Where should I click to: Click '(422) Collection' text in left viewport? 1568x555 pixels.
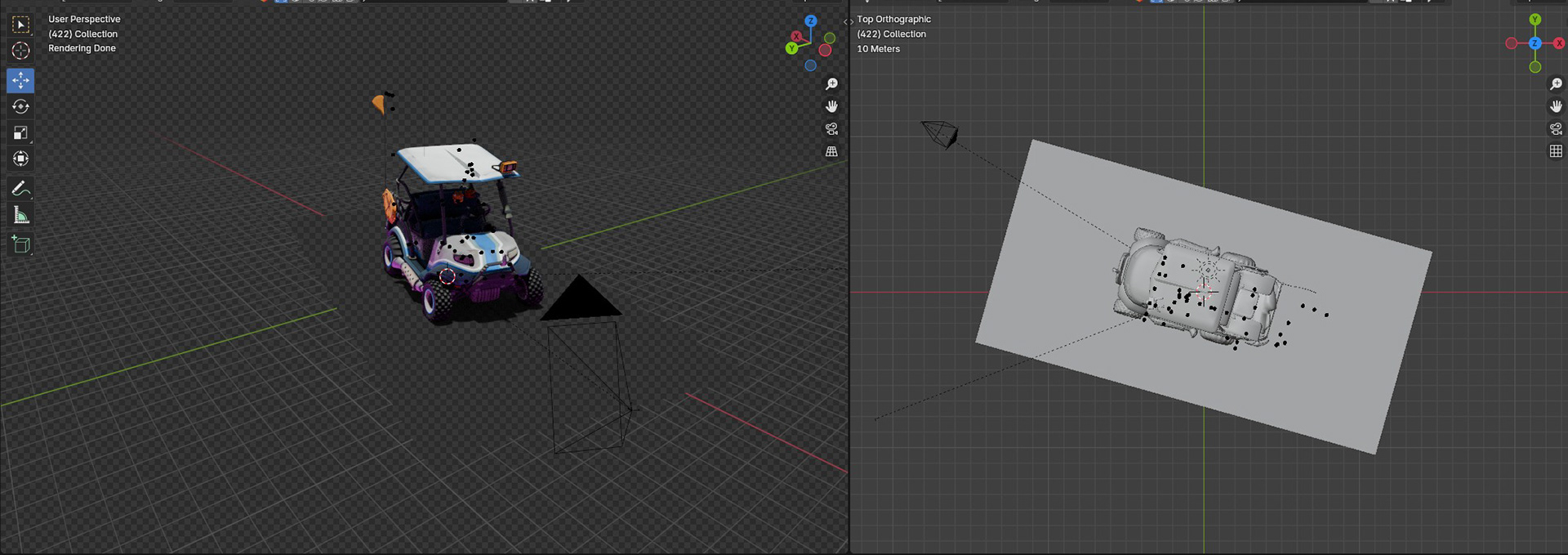(82, 34)
